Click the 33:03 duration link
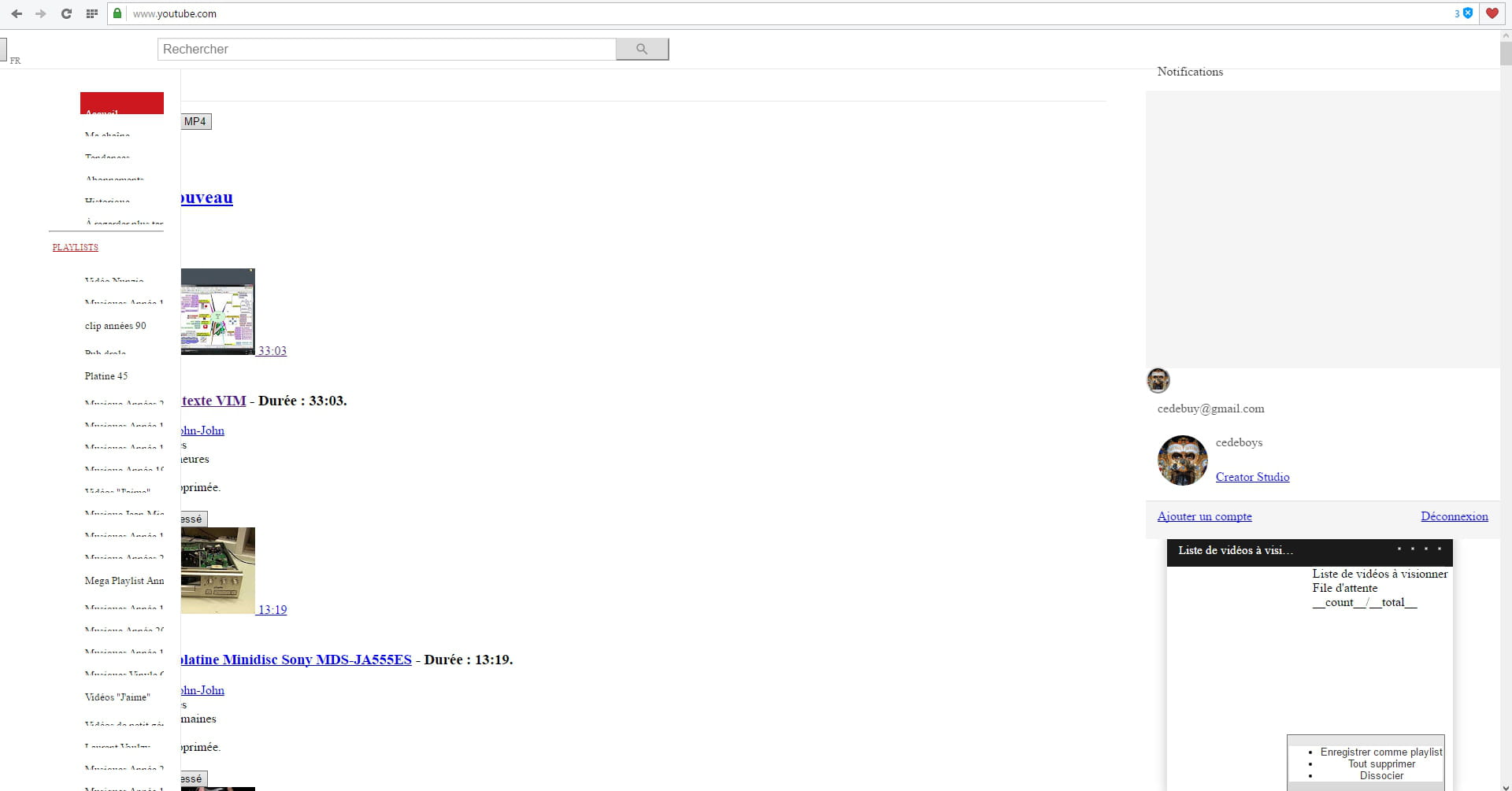This screenshot has width=1512, height=791. pos(272,351)
